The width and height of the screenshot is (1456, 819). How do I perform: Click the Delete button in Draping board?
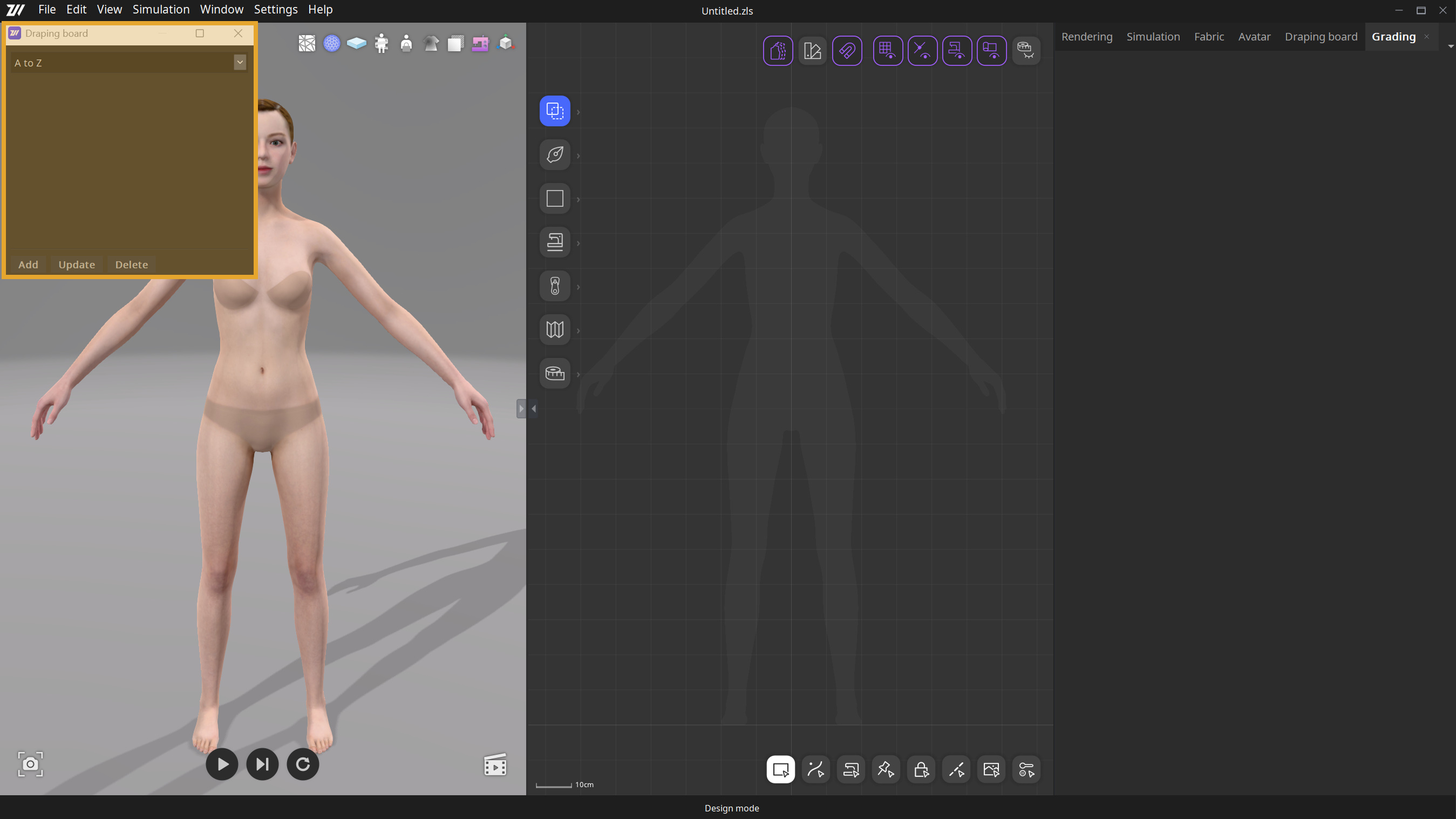(131, 265)
